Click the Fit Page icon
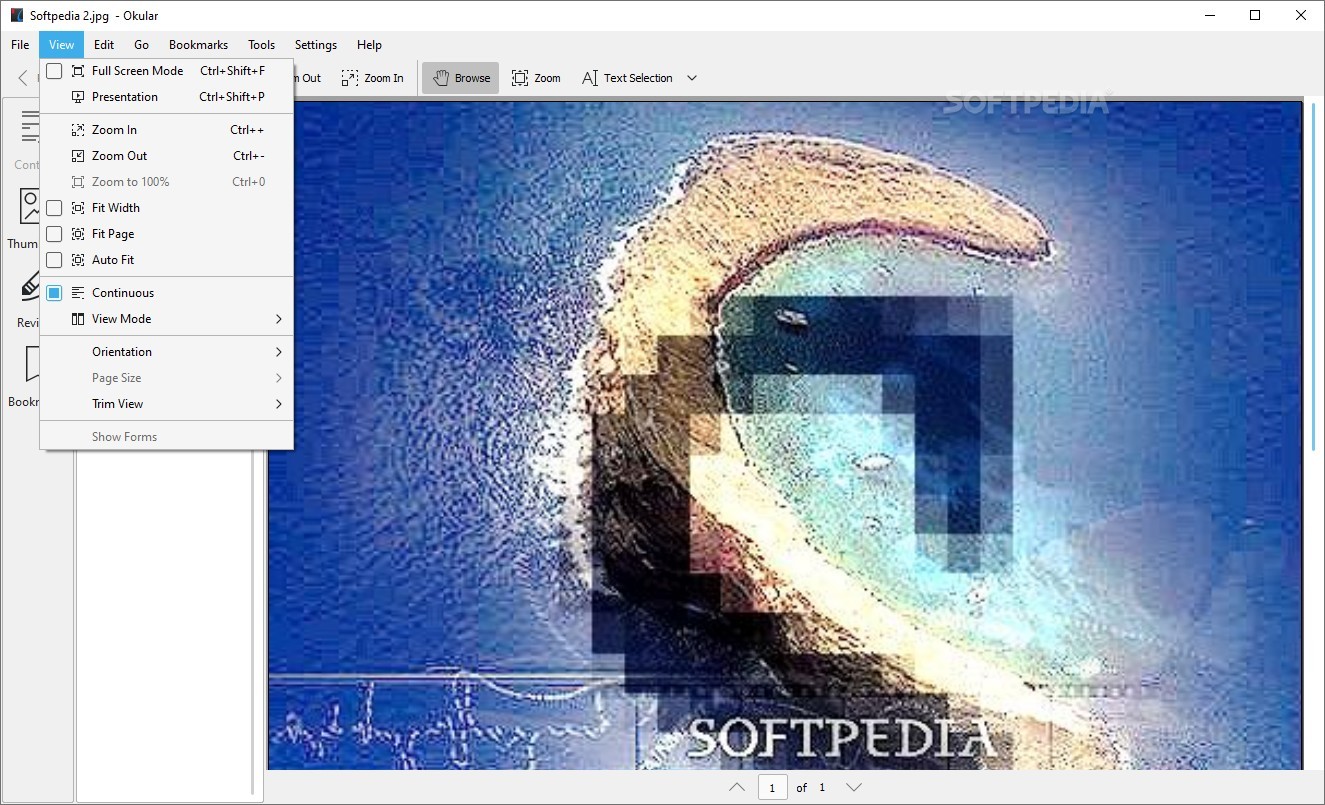The image size is (1325, 805). pos(78,234)
